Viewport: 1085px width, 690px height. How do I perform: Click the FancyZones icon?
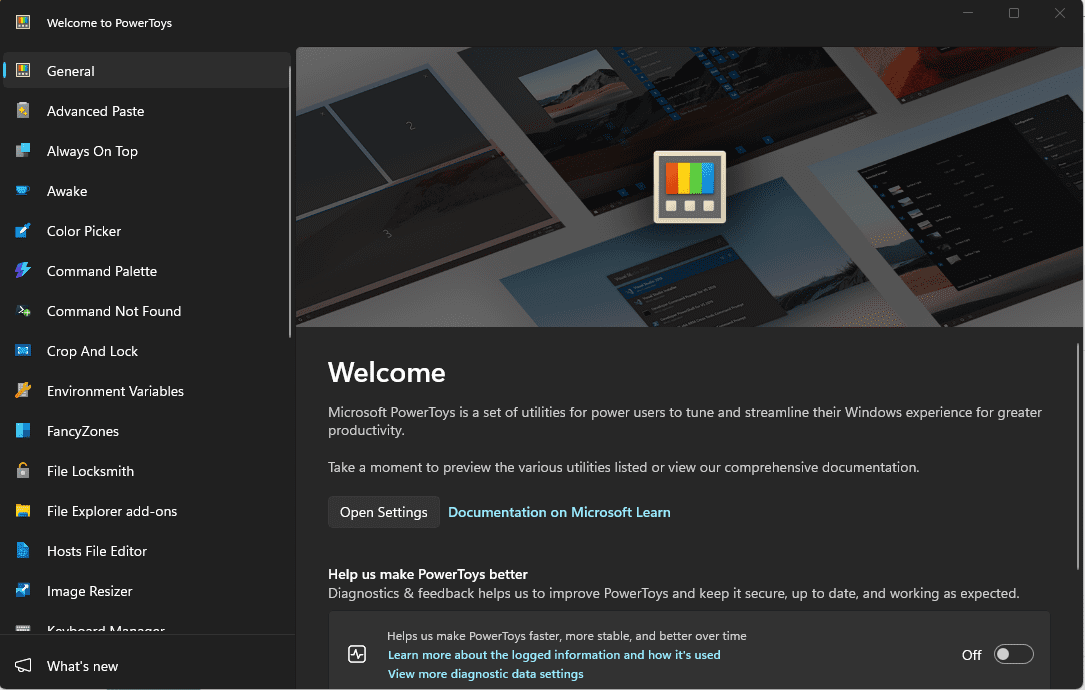[x=23, y=430]
